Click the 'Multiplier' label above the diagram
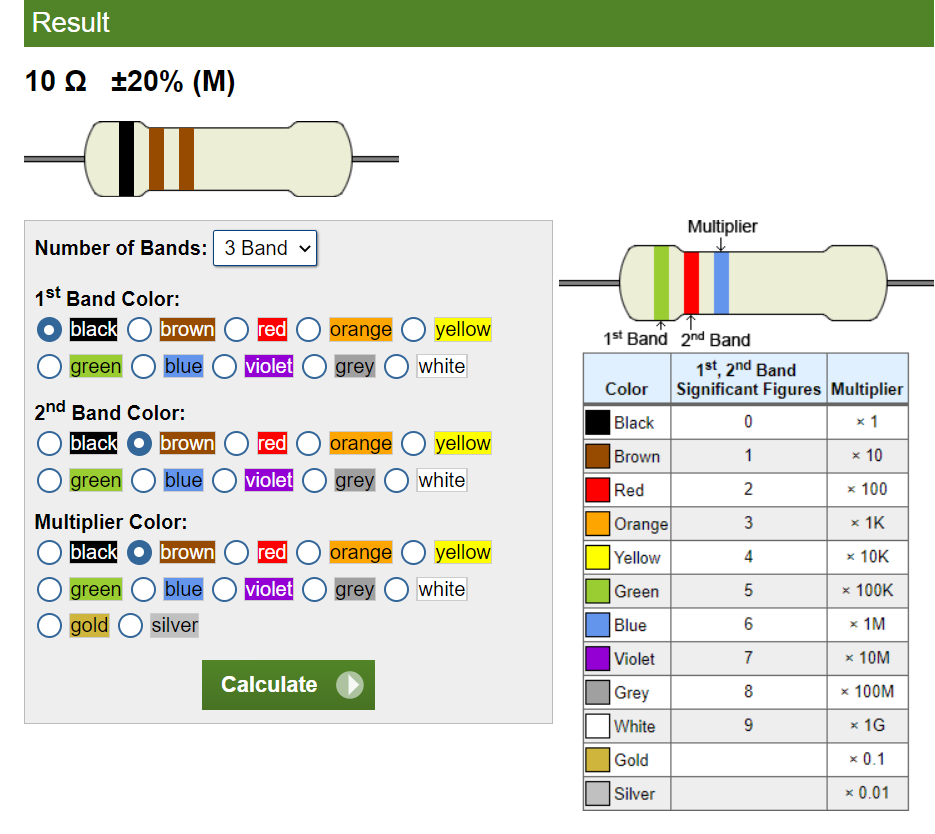 [x=722, y=227]
